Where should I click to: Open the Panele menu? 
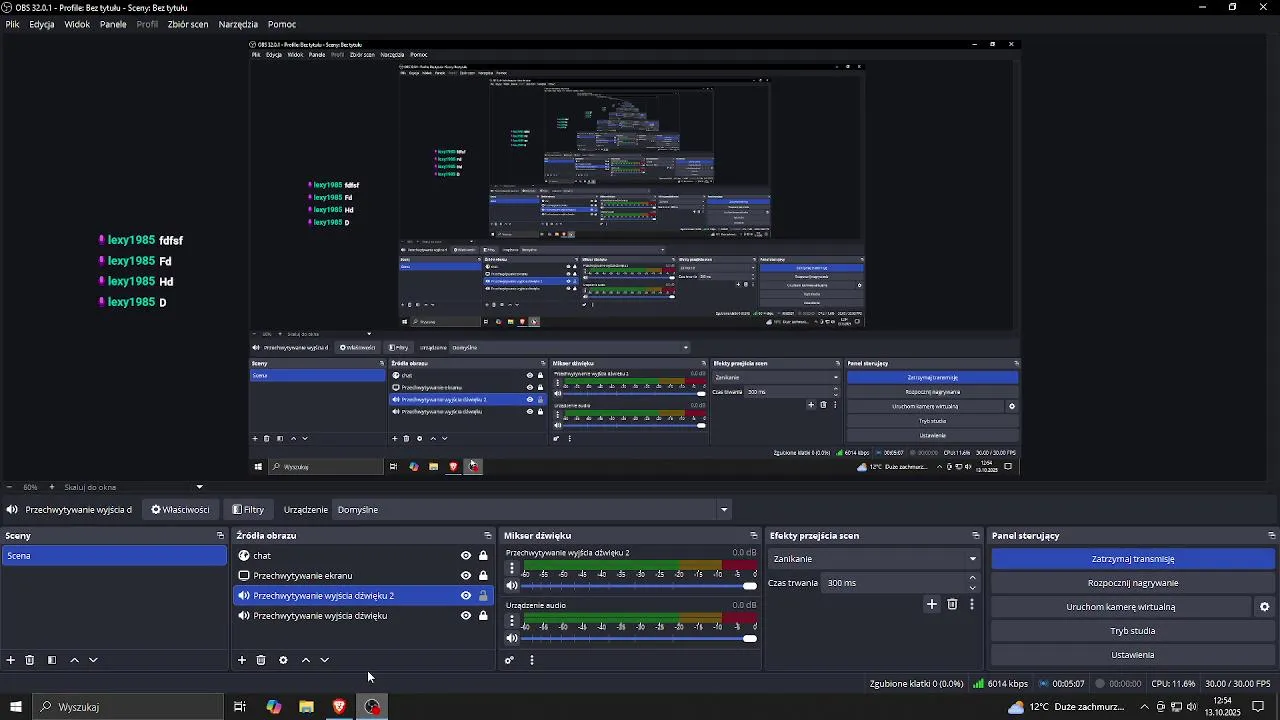(113, 24)
